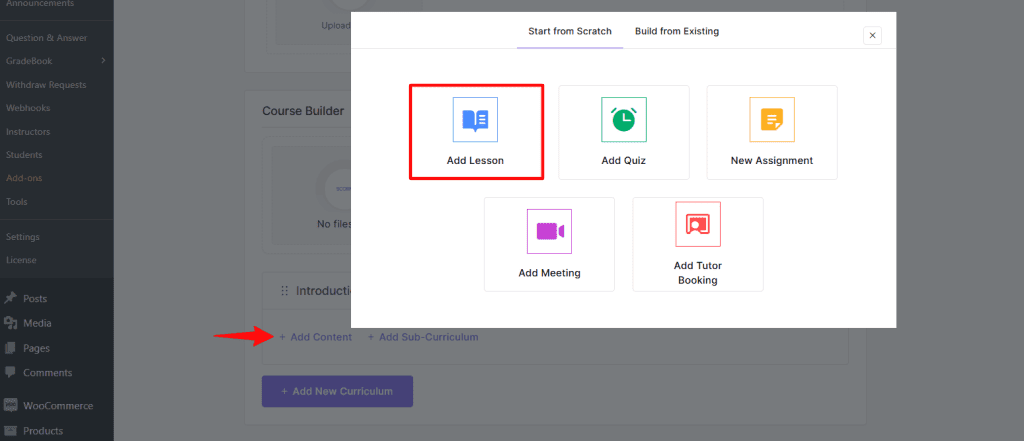
Task: Open the Add-ons menu item
Action: [x=24, y=178]
